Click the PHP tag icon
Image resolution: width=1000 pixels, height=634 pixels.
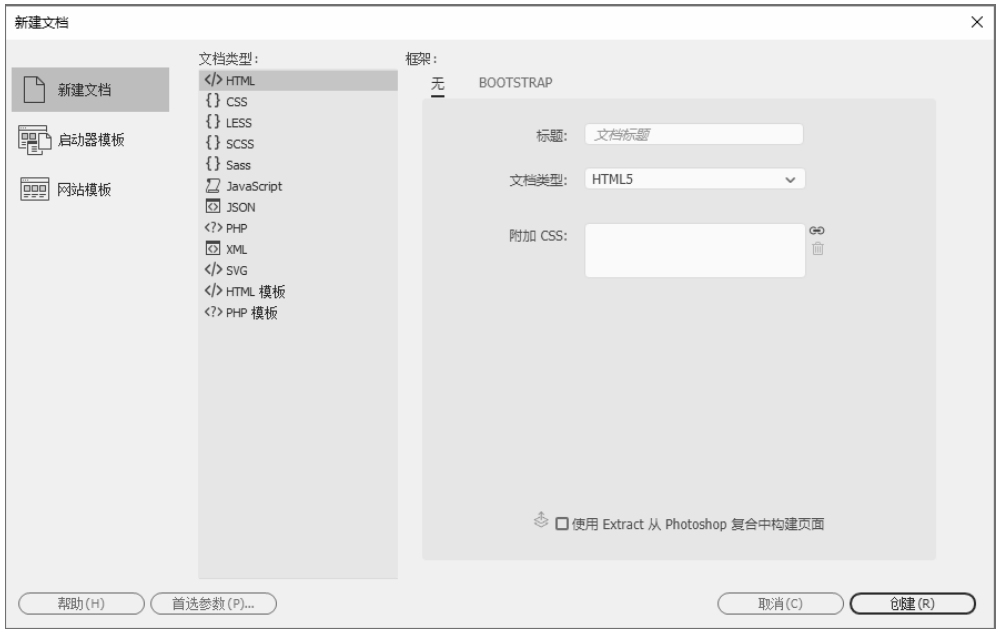tap(213, 228)
